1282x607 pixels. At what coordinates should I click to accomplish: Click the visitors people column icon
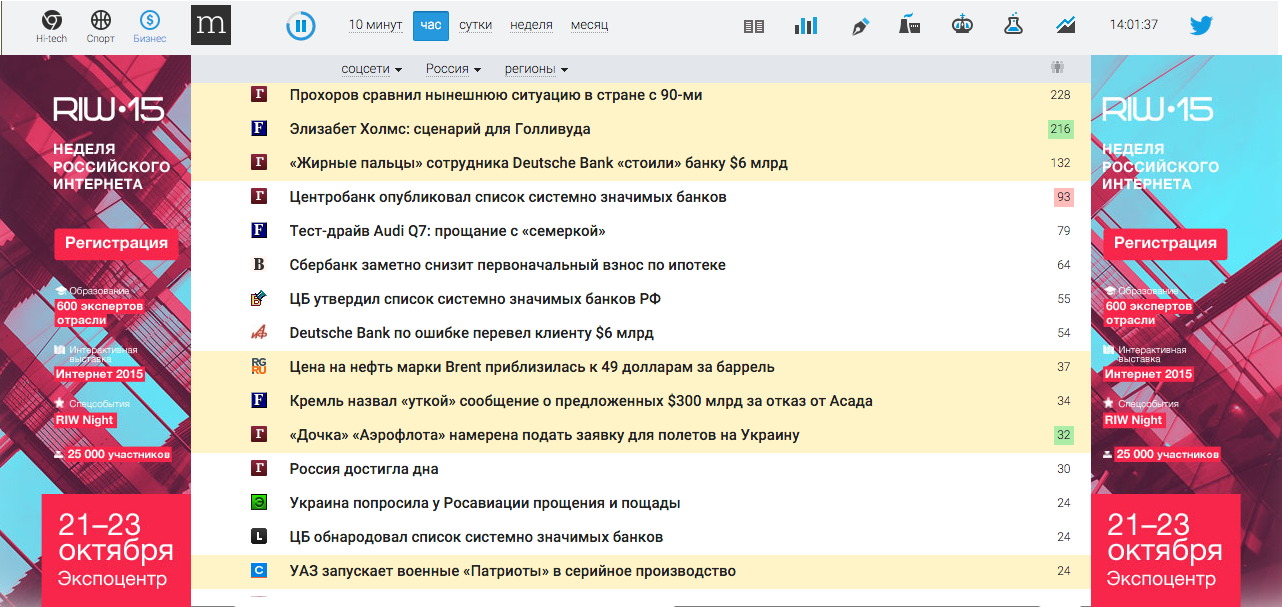tap(1058, 68)
